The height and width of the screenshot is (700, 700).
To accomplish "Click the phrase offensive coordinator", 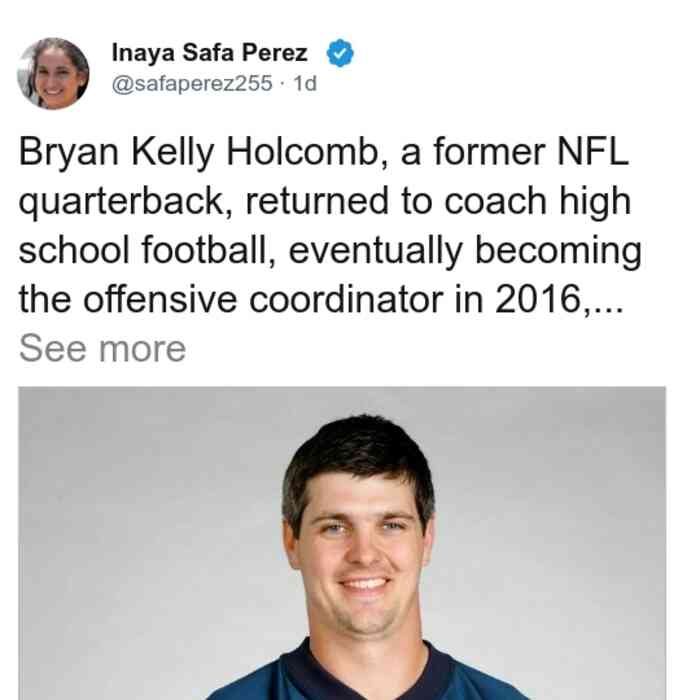I will pos(263,300).
